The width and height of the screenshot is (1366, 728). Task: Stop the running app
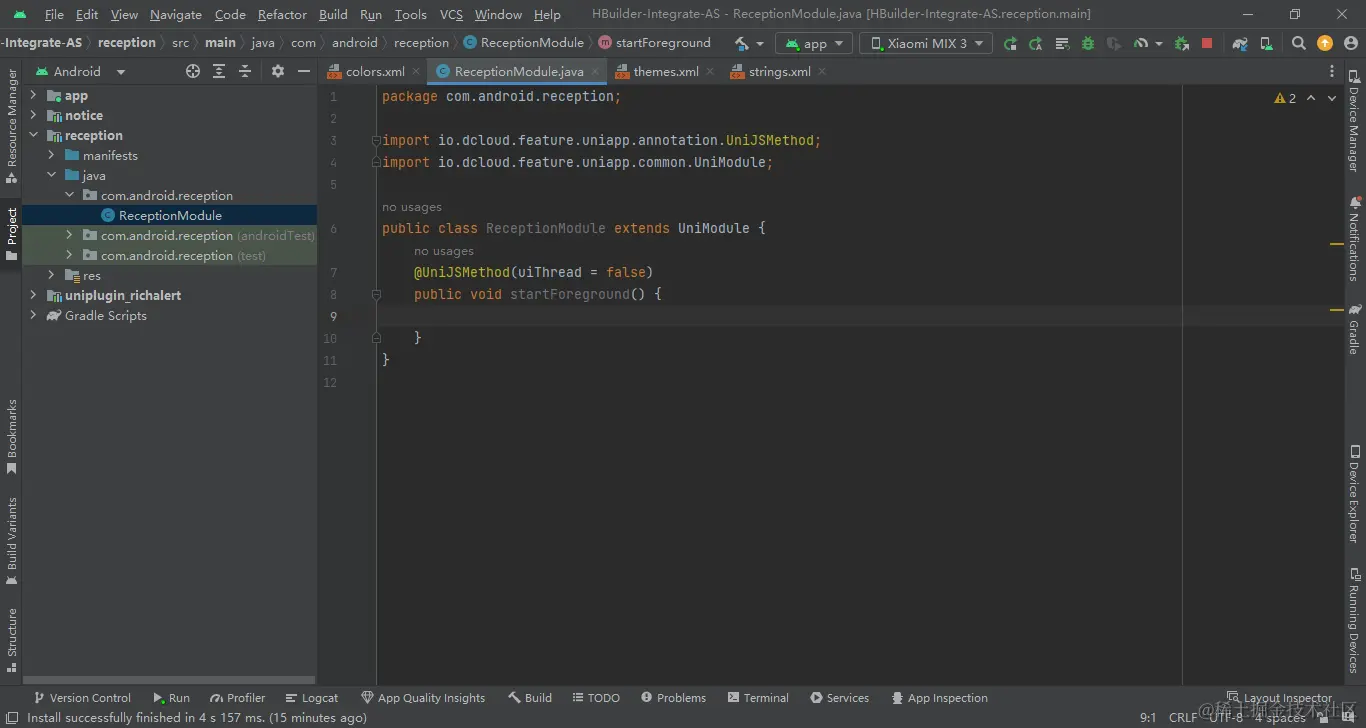click(x=1207, y=43)
